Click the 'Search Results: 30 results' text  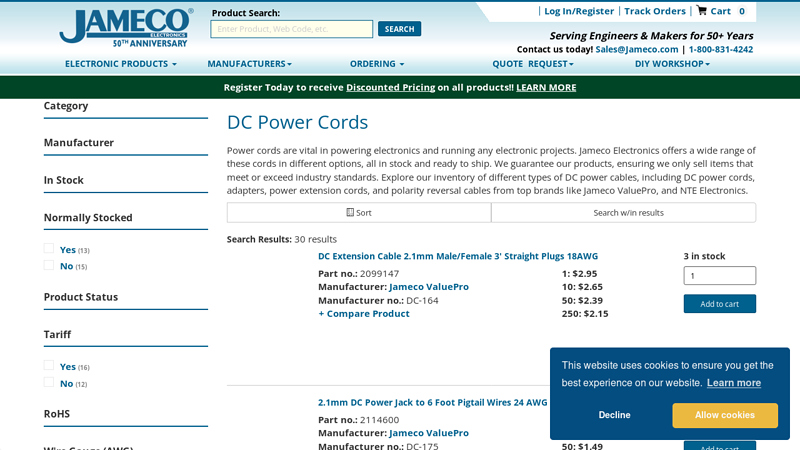(x=282, y=239)
